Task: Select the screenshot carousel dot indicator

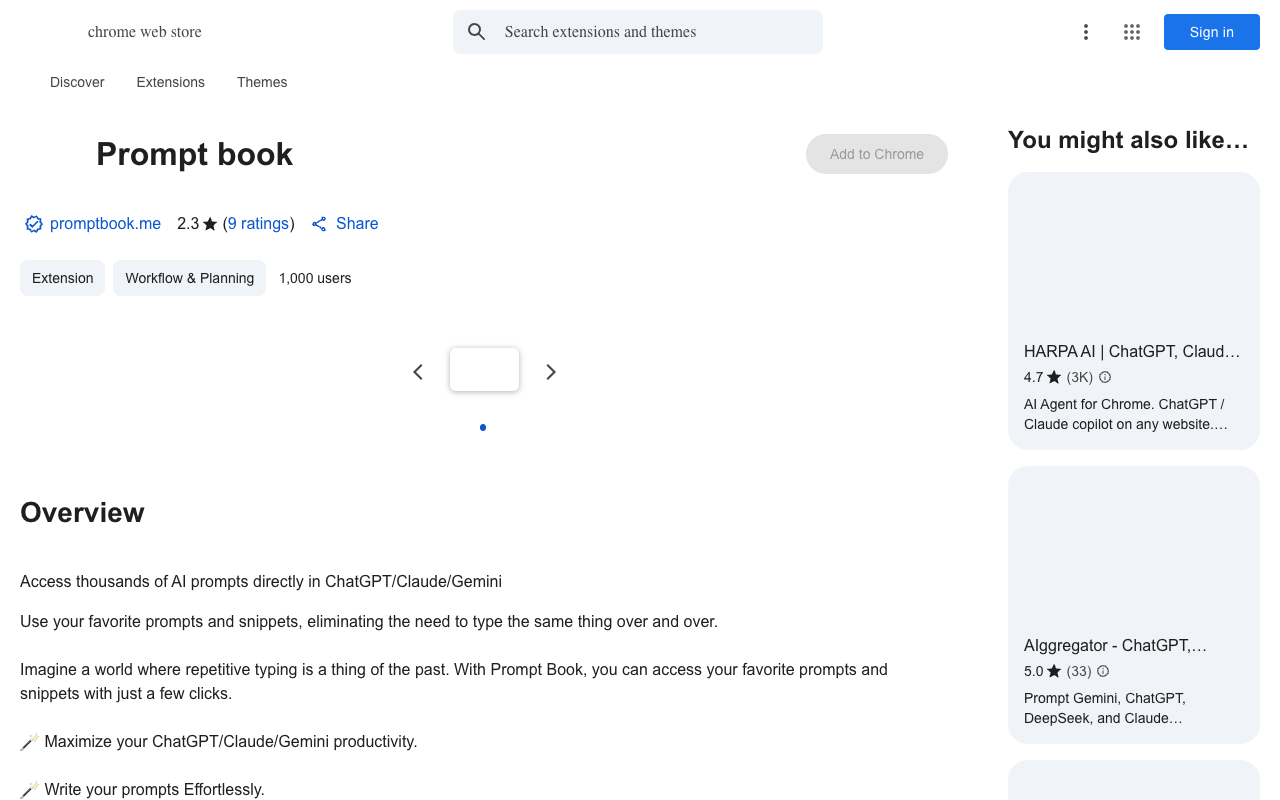Action: tap(483, 427)
